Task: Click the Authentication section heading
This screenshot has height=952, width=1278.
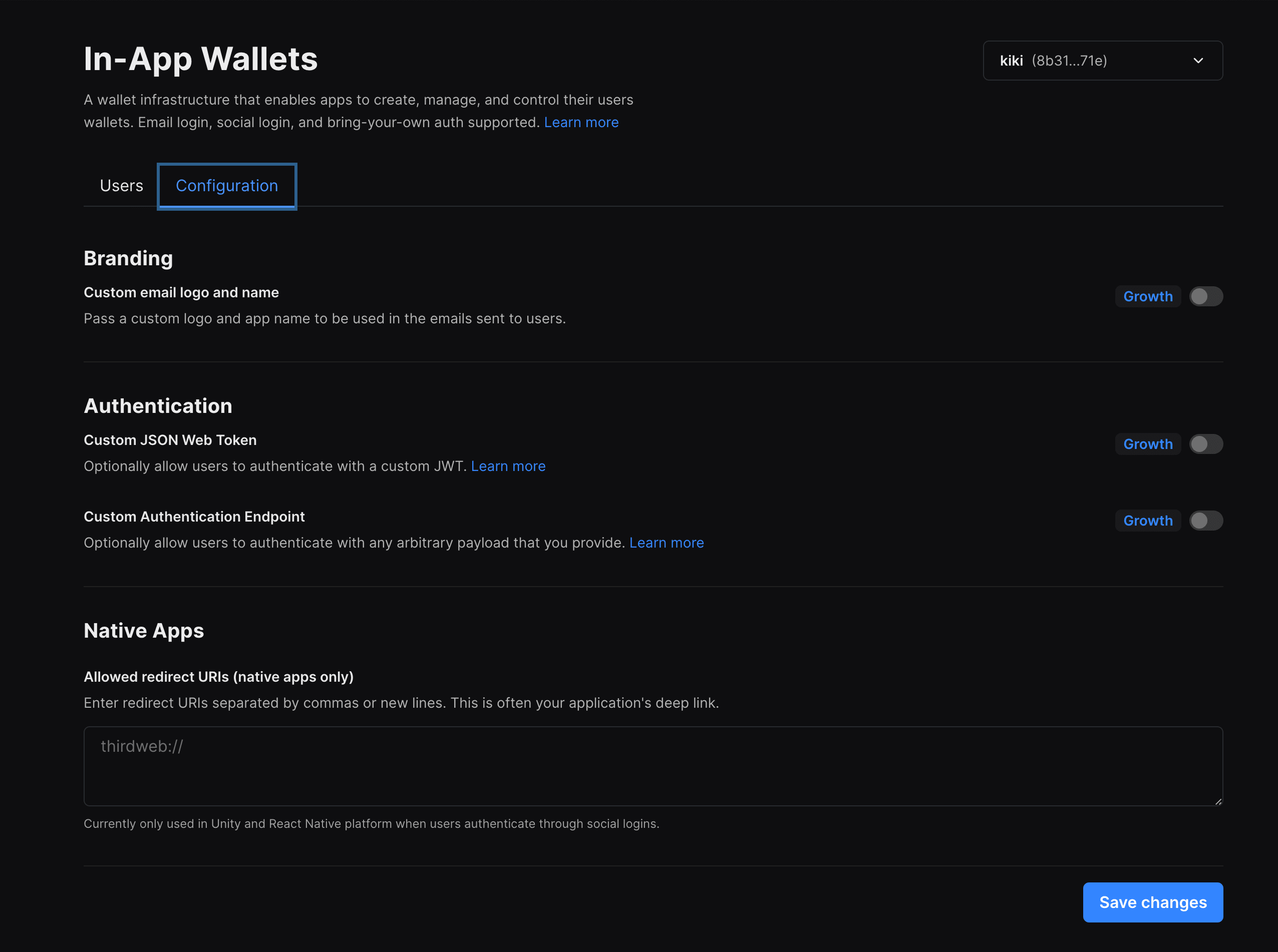Action: click(158, 406)
